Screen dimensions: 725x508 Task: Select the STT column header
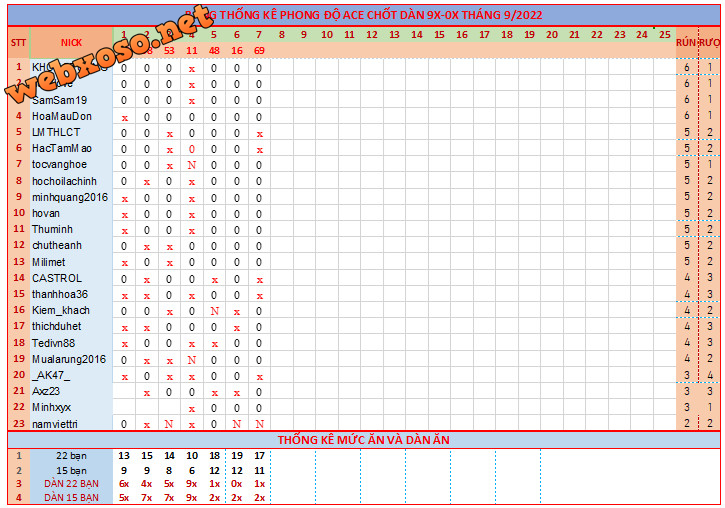point(18,42)
